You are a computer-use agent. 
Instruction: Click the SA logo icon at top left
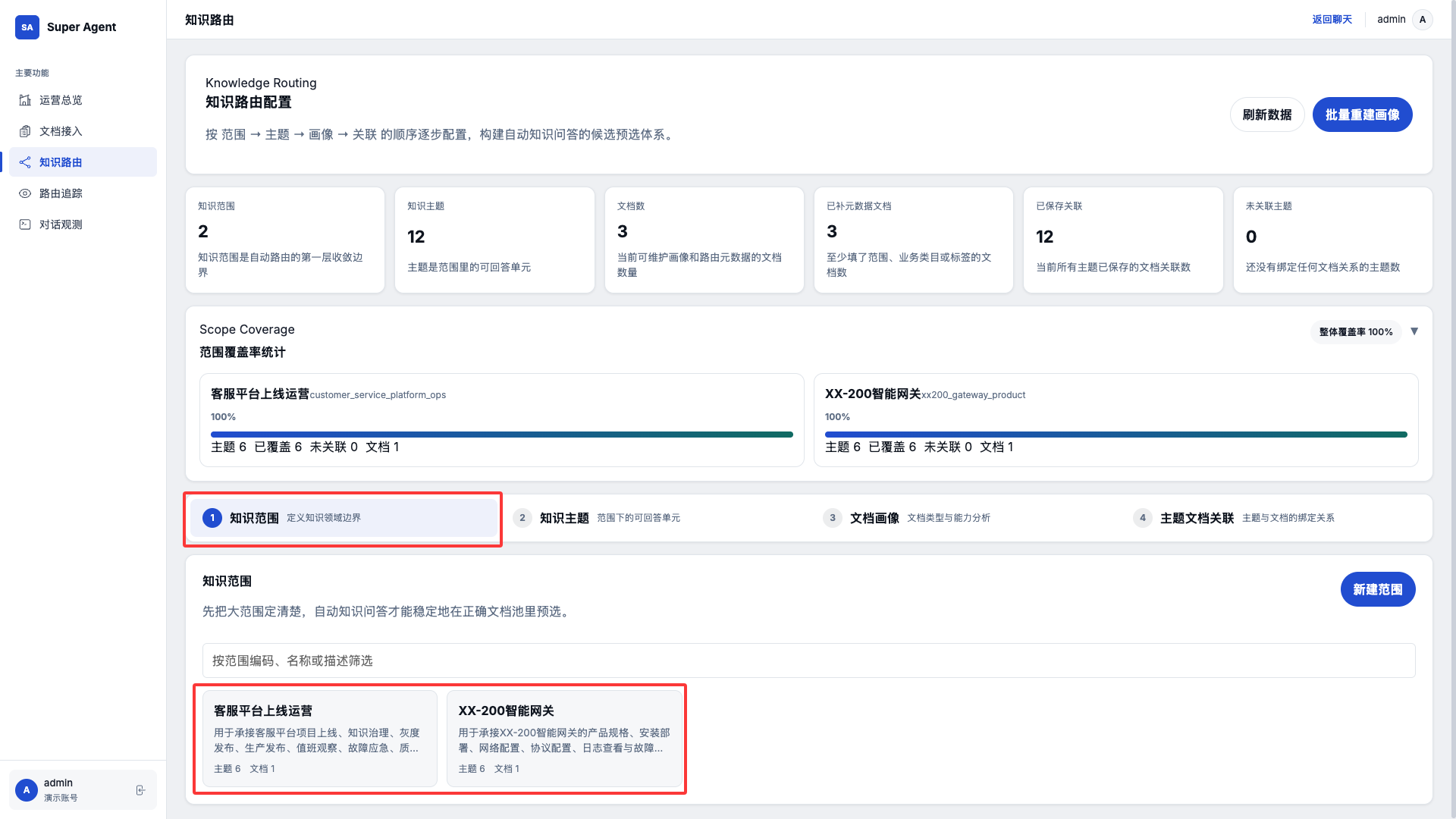27,27
